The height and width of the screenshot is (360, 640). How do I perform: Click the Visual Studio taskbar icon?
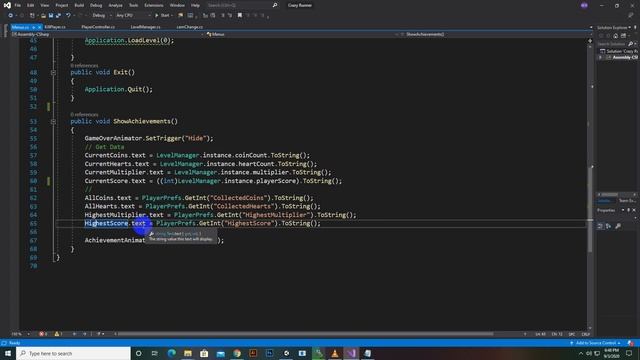[351, 353]
